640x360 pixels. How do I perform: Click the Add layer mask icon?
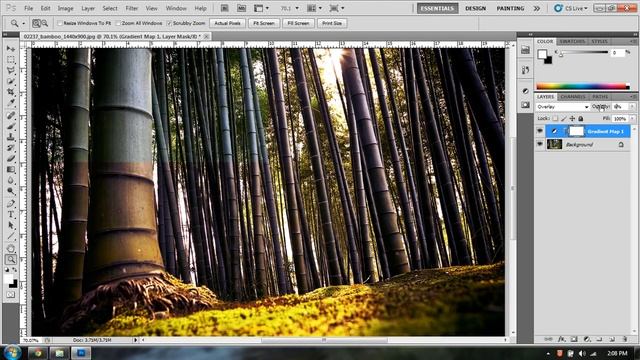574,339
